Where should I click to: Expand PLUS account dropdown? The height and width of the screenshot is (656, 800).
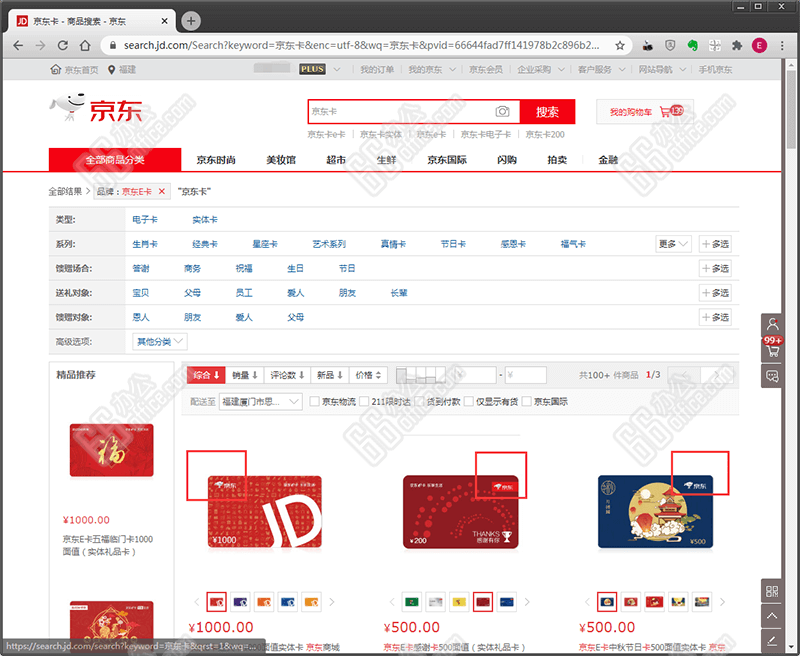(337, 69)
